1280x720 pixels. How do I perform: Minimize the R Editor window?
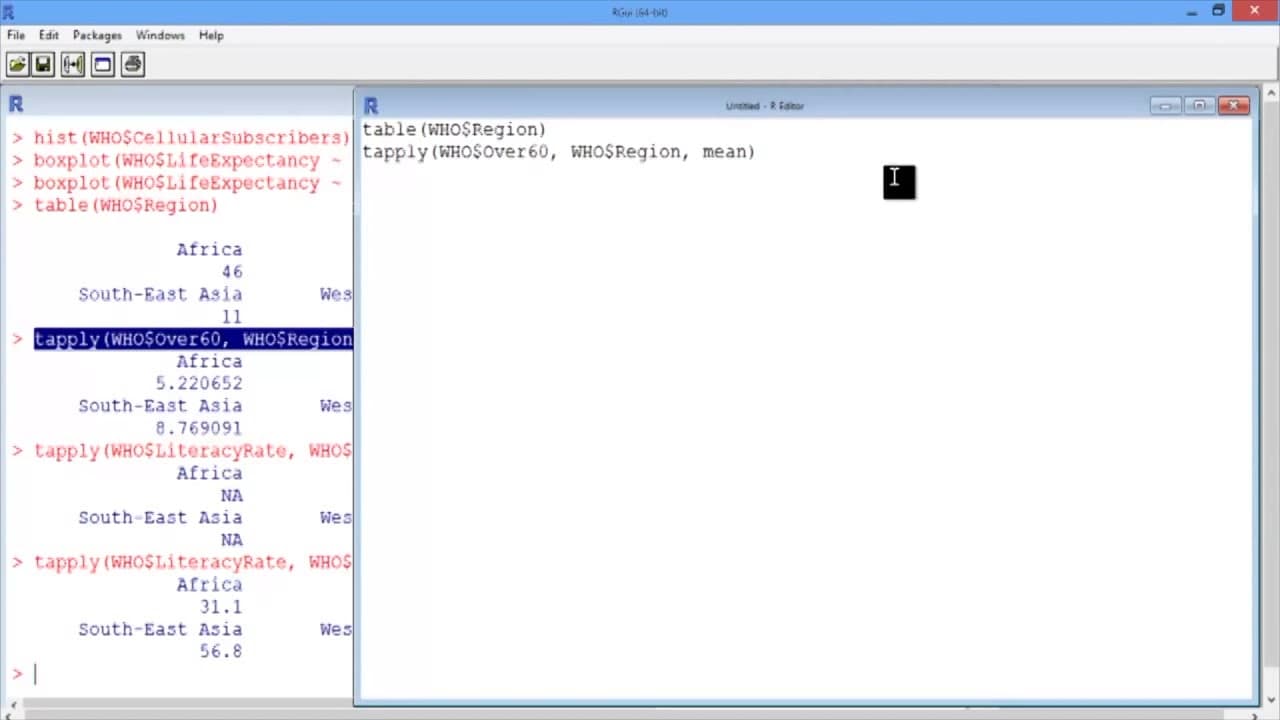coord(1165,105)
